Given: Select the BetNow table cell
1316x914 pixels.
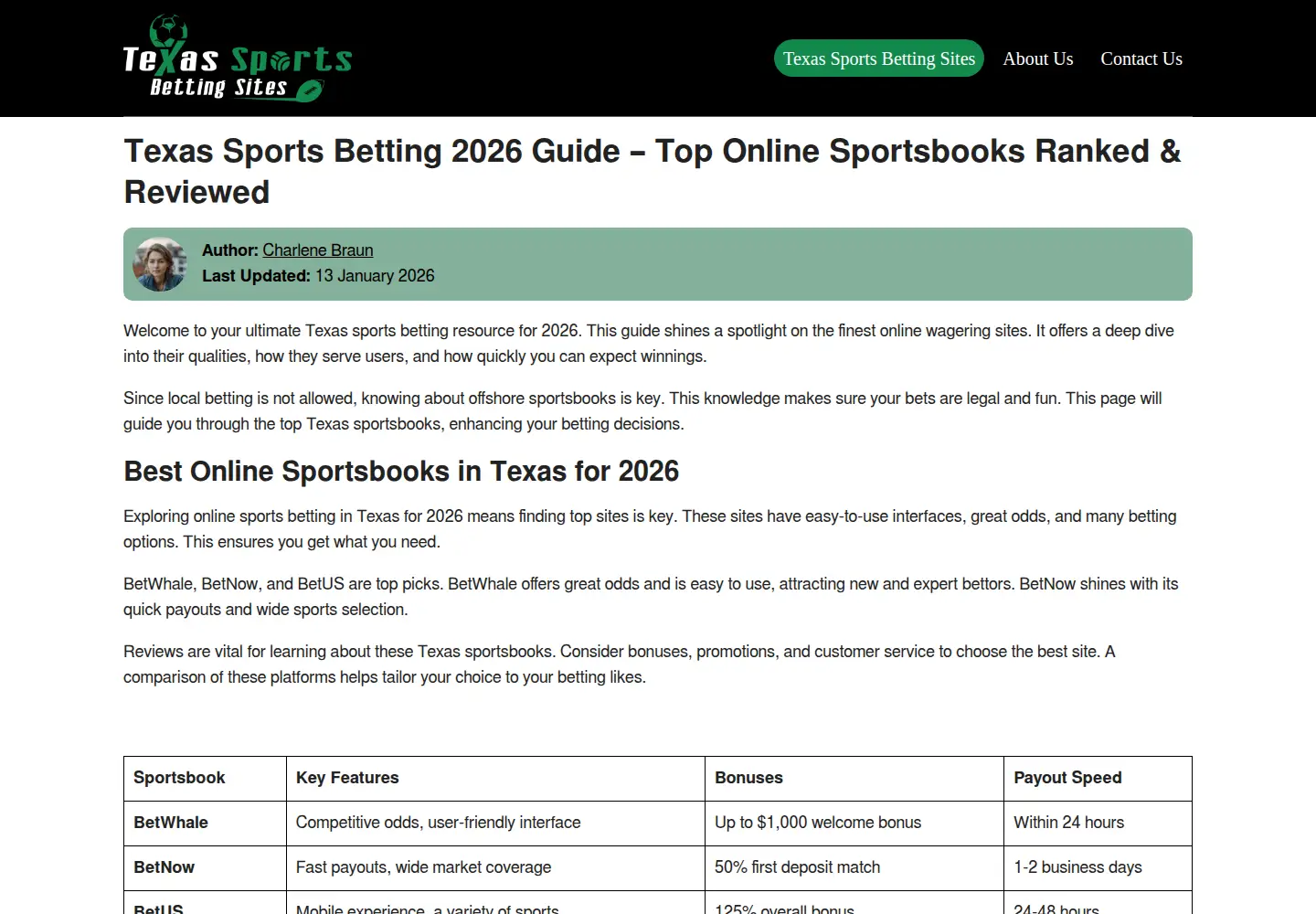Looking at the screenshot, I should coord(205,868).
